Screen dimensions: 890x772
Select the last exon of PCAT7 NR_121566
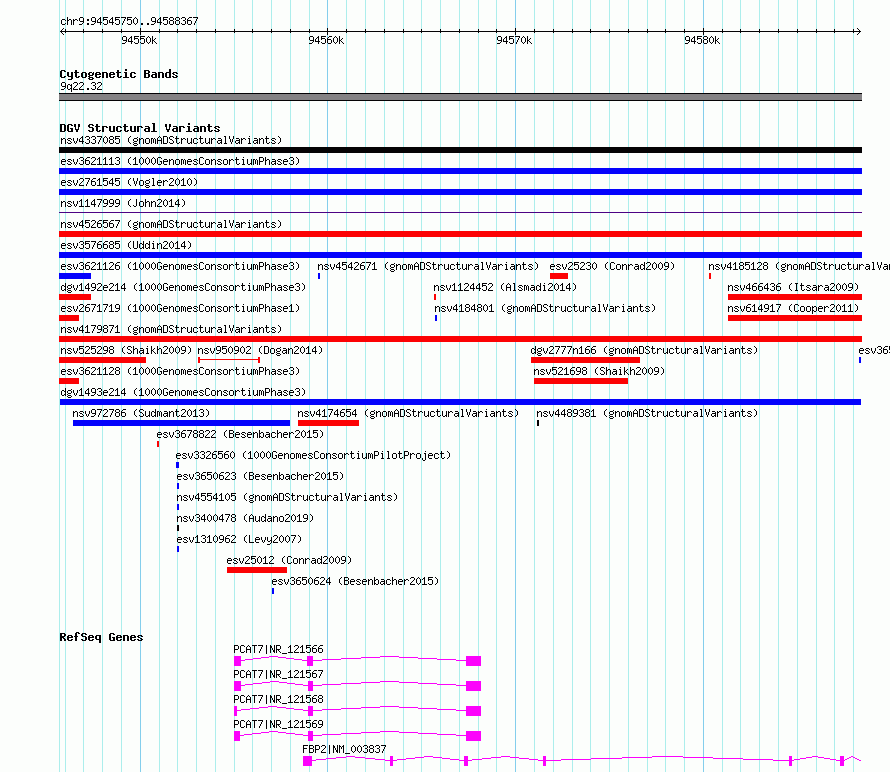click(x=473, y=661)
